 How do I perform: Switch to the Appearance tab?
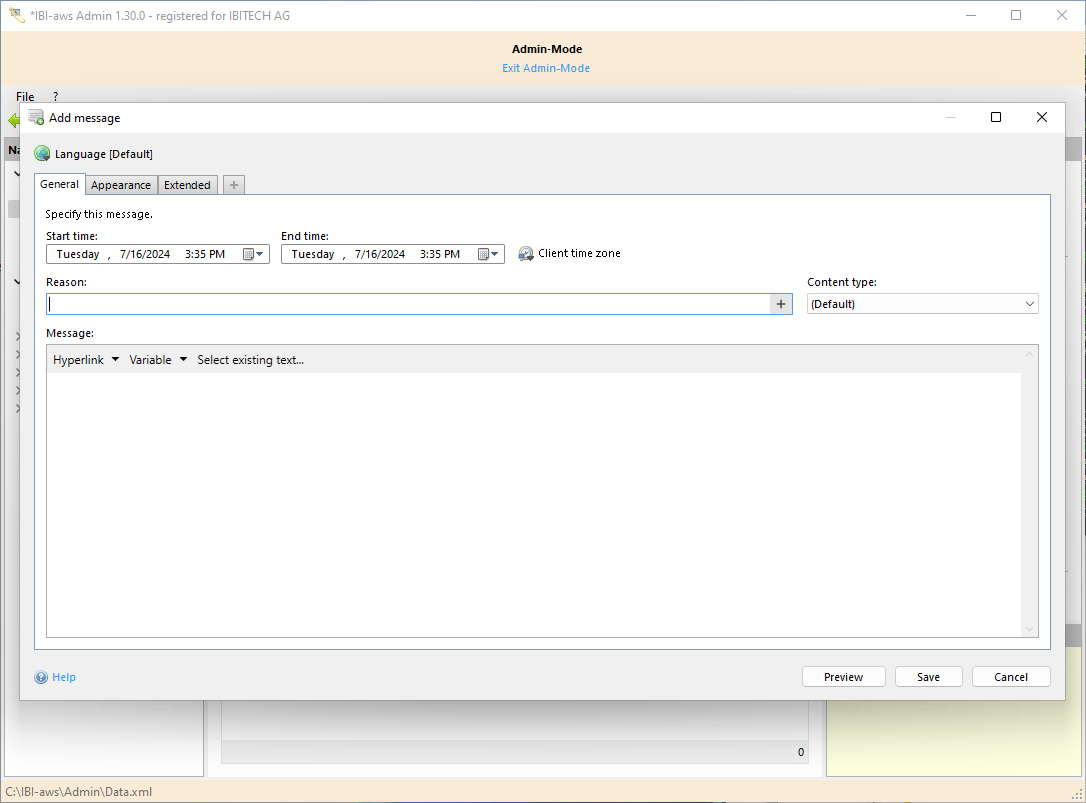[121, 185]
